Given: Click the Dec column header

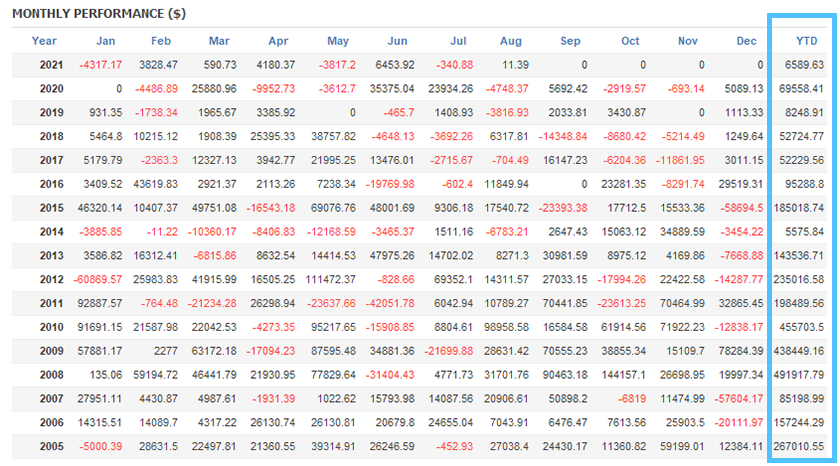Looking at the screenshot, I should pyautogui.click(x=746, y=41).
